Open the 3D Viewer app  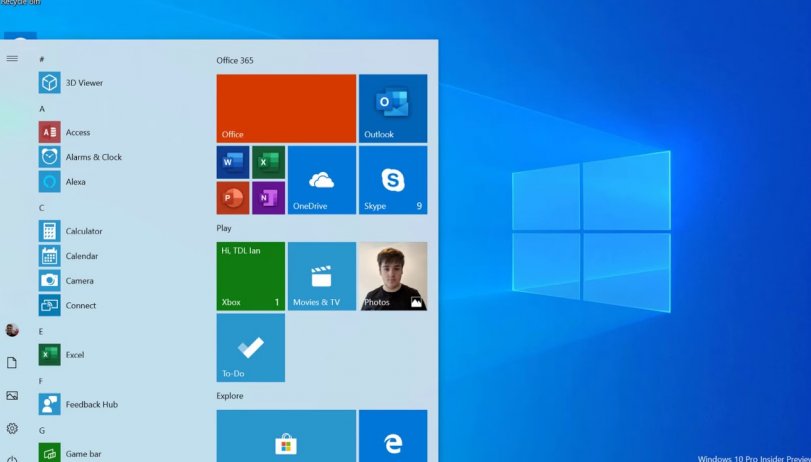point(71,83)
